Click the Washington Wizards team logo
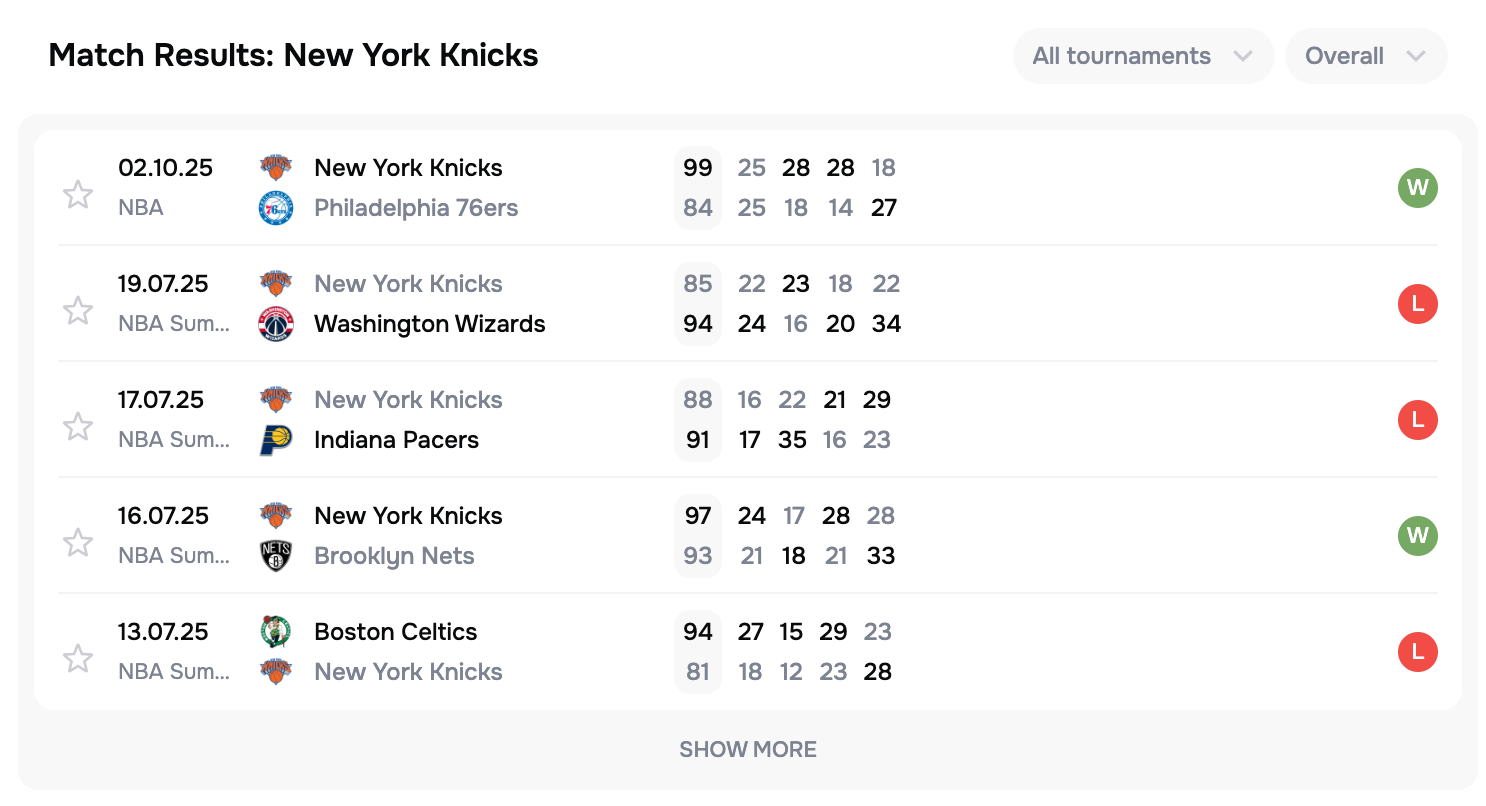The height and width of the screenshot is (806, 1486). 276,324
